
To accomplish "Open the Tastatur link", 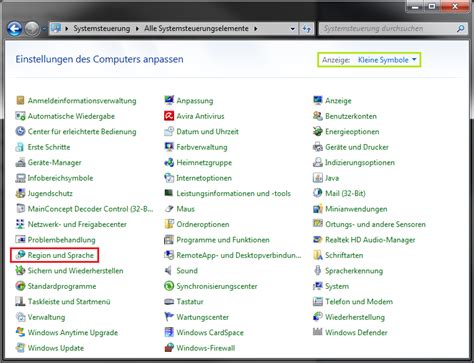I will click(190, 302).
